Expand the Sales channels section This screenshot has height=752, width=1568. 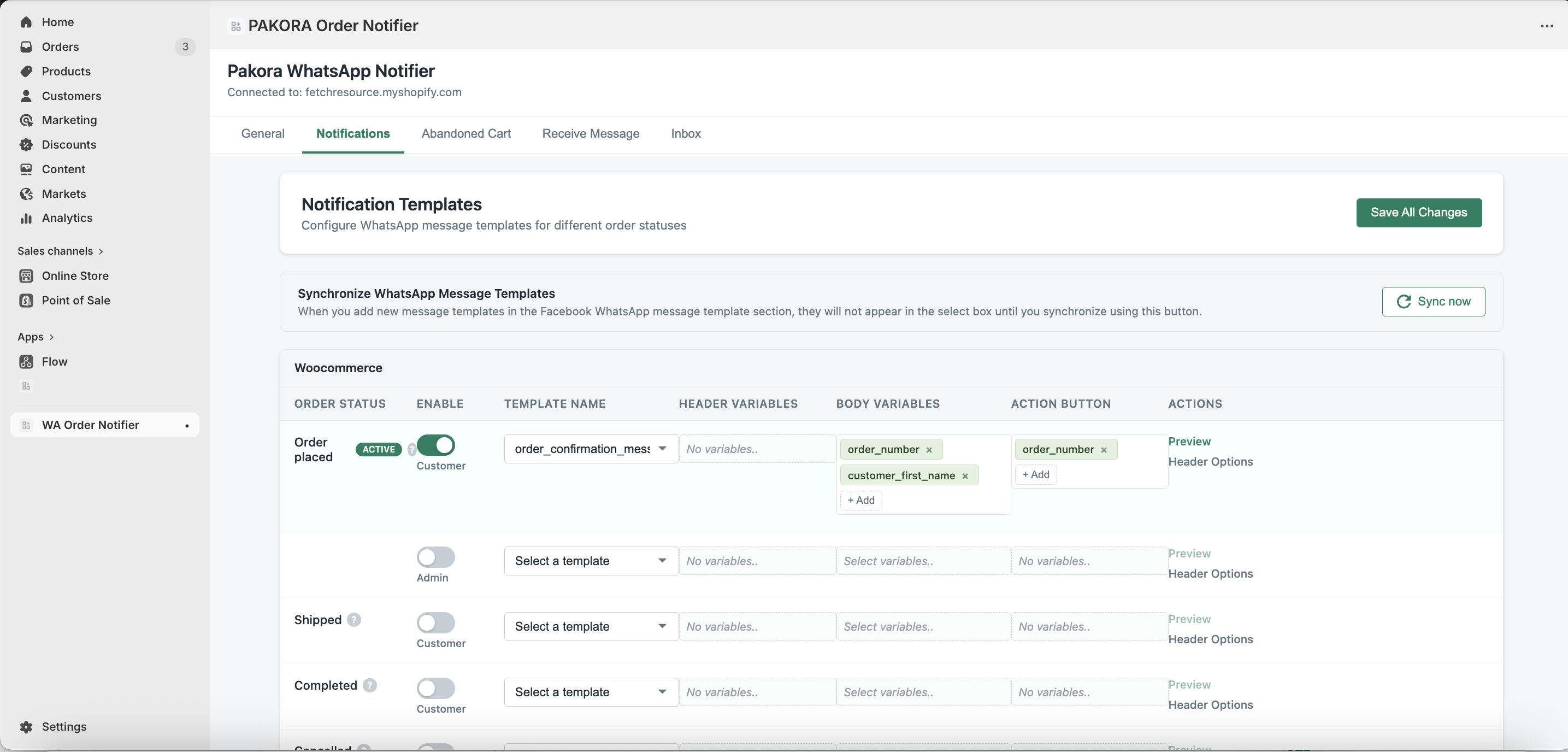click(60, 251)
